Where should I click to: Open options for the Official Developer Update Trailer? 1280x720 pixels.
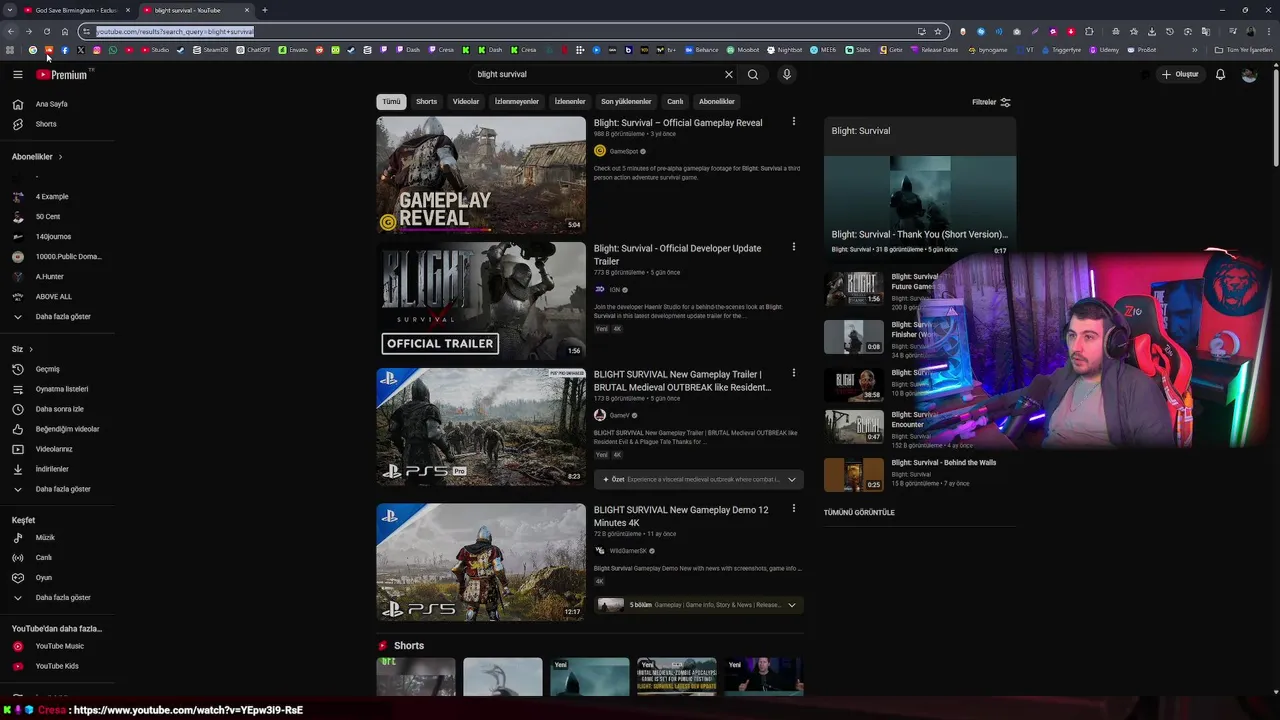pos(794,247)
